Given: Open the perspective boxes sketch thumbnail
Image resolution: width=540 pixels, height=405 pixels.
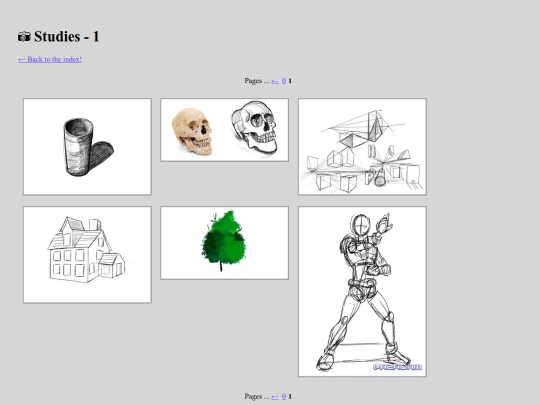Looking at the screenshot, I should pyautogui.click(x=362, y=147).
